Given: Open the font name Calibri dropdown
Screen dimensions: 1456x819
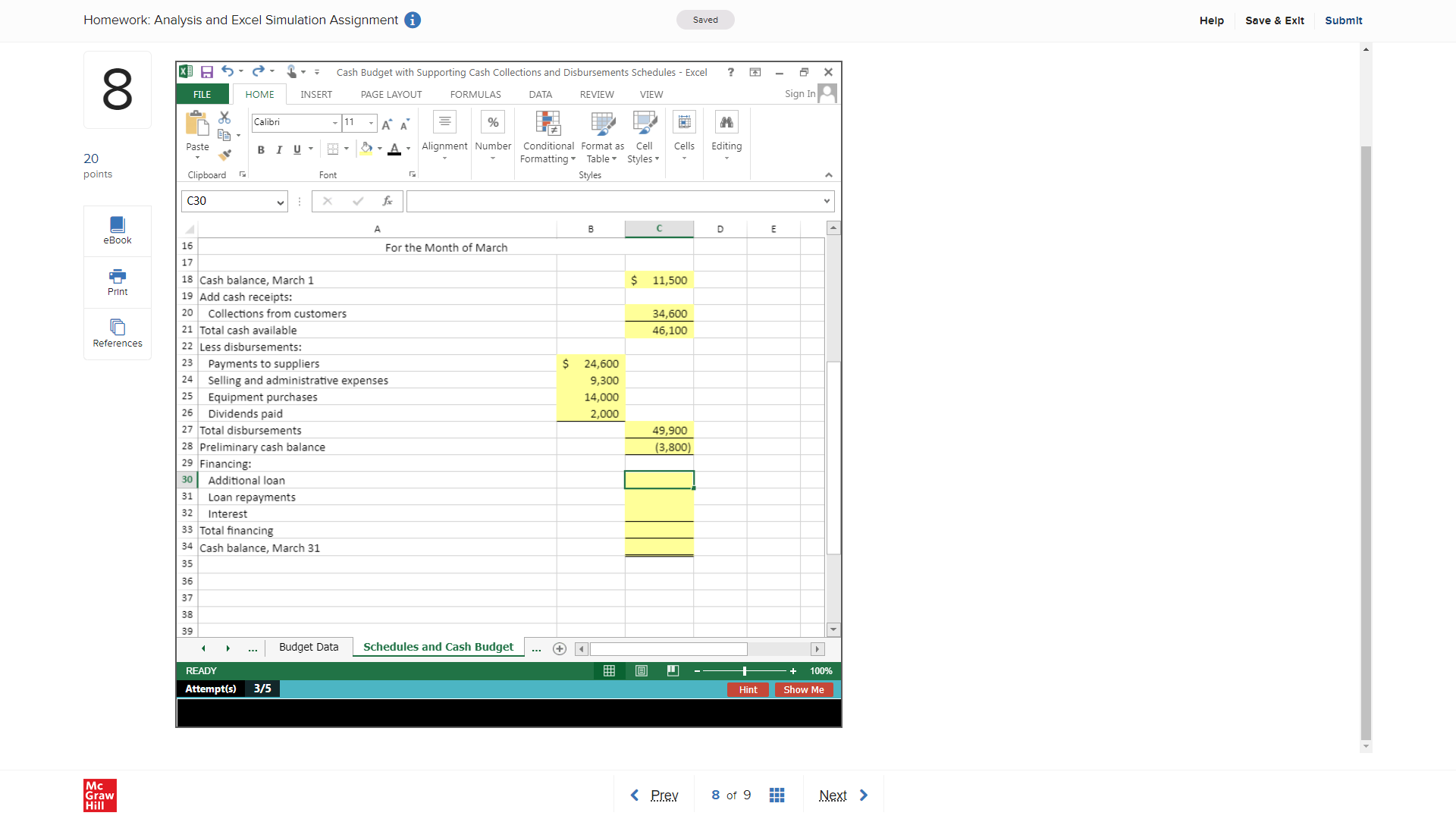Looking at the screenshot, I should click(x=334, y=123).
